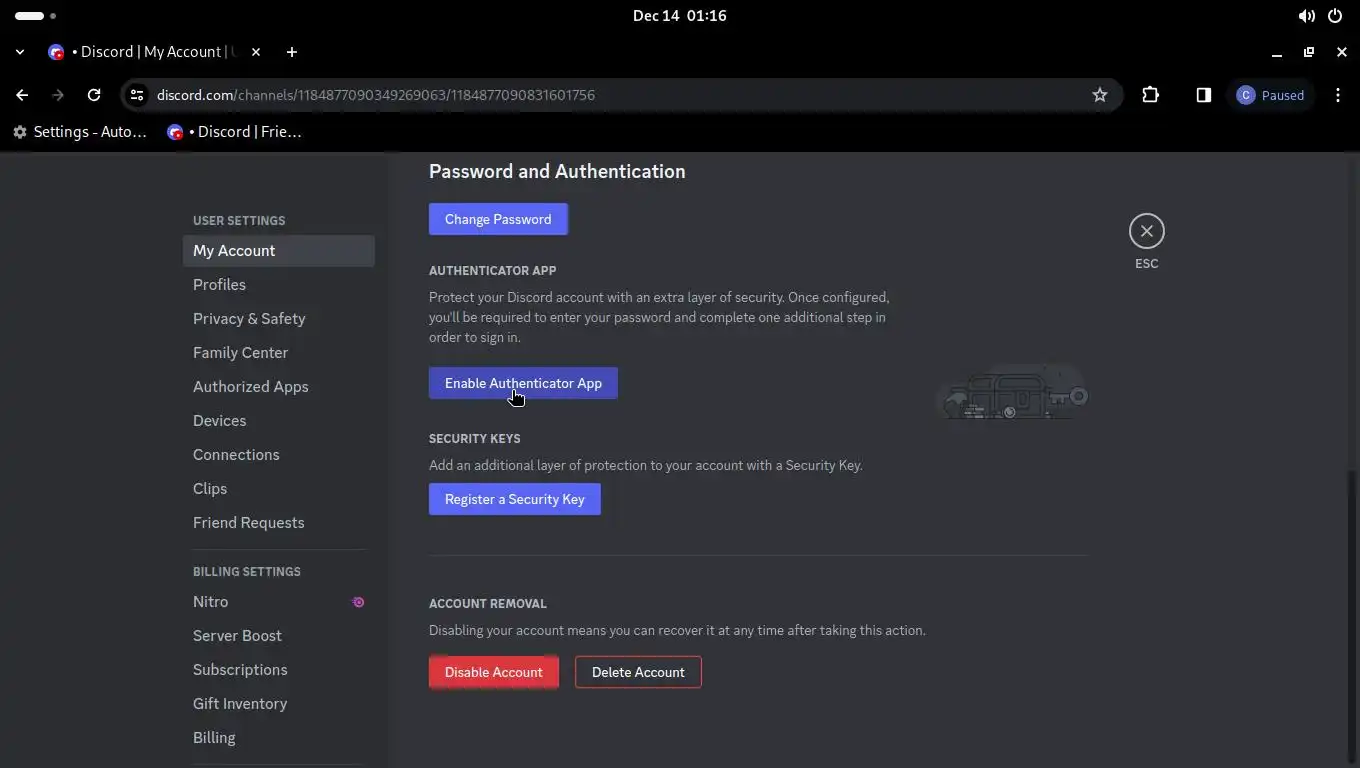1360x768 pixels.
Task: Go to Authorized Apps settings
Action: tap(250, 387)
